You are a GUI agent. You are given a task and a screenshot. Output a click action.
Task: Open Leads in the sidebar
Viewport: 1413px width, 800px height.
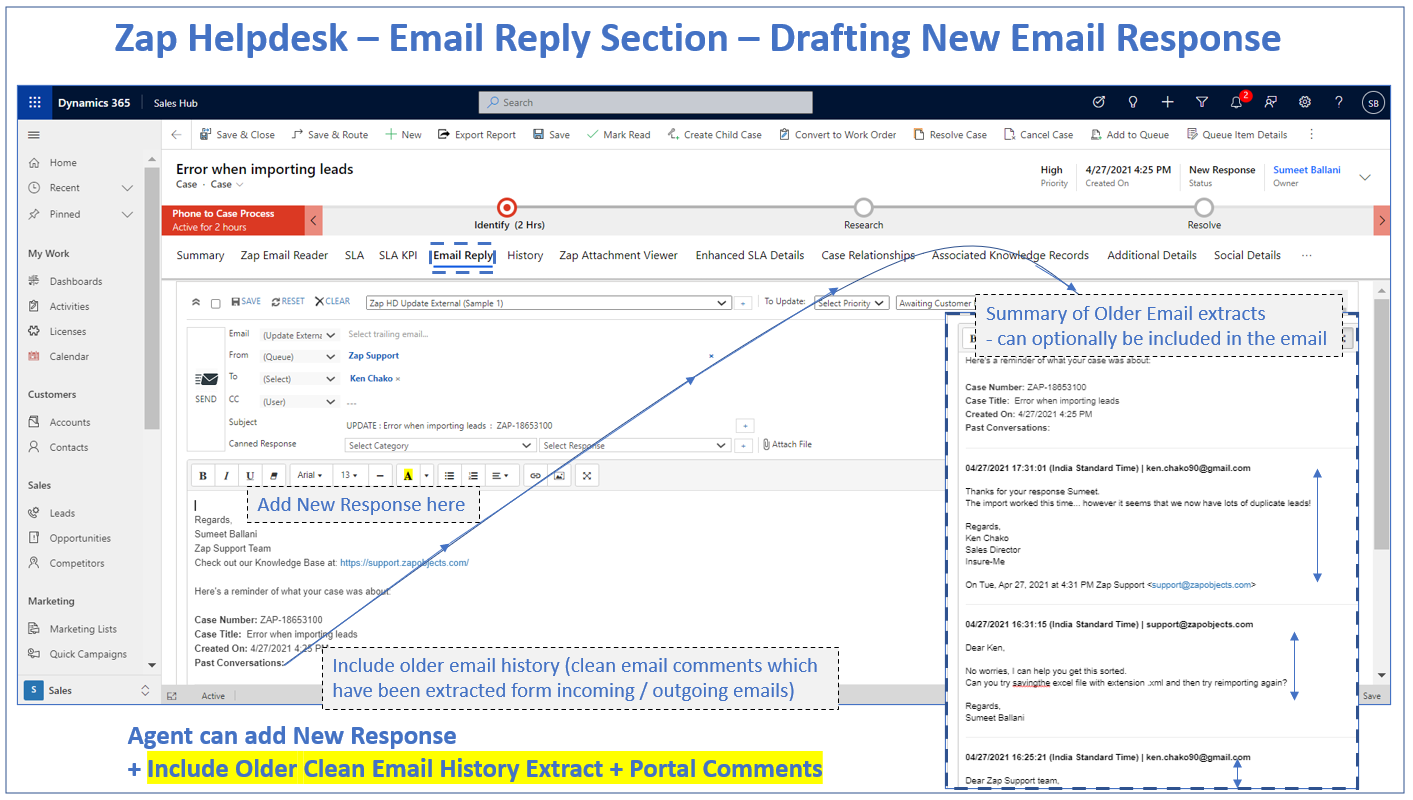[62, 513]
